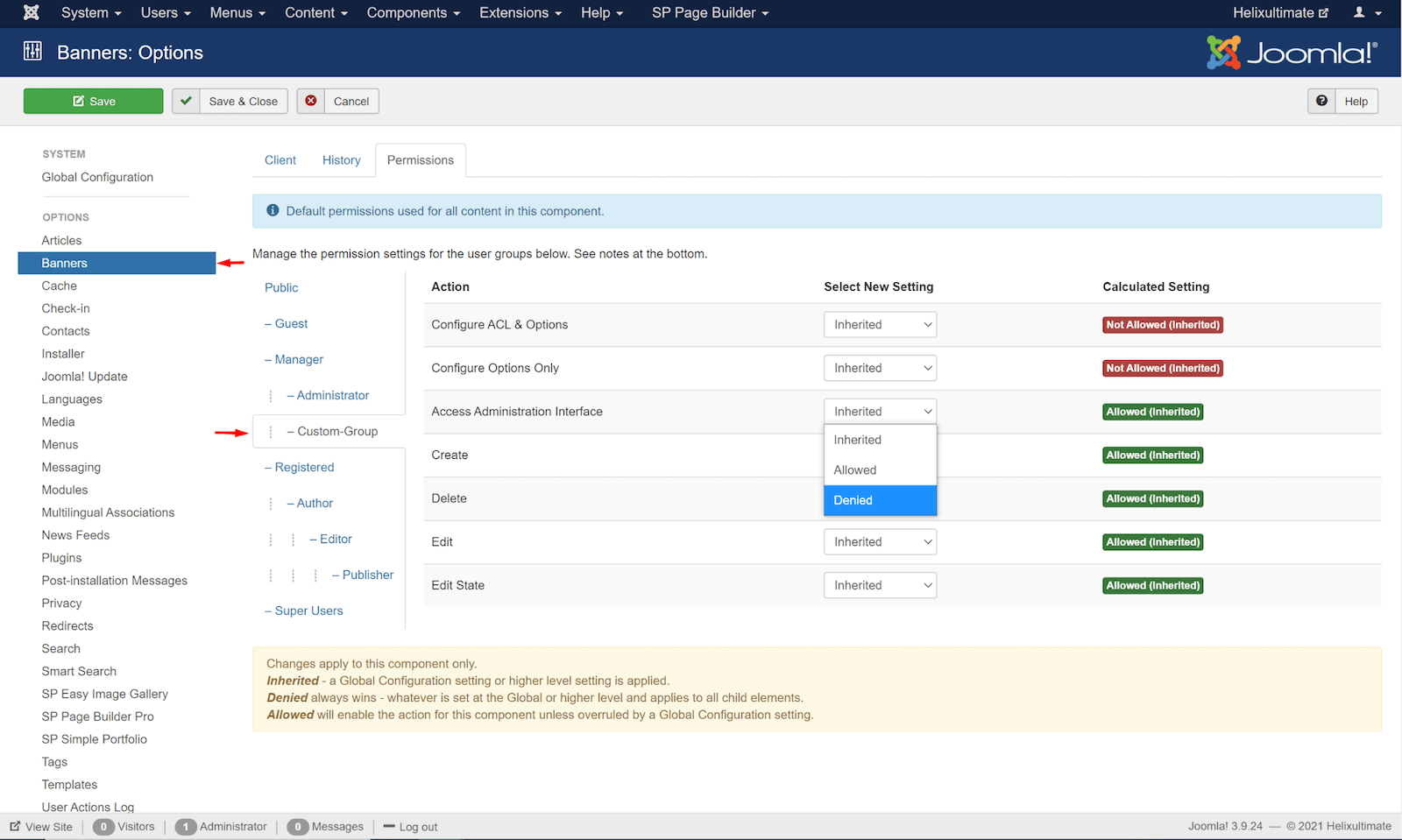Click the Joomla! logo at top right
1402x840 pixels.
(1292, 53)
